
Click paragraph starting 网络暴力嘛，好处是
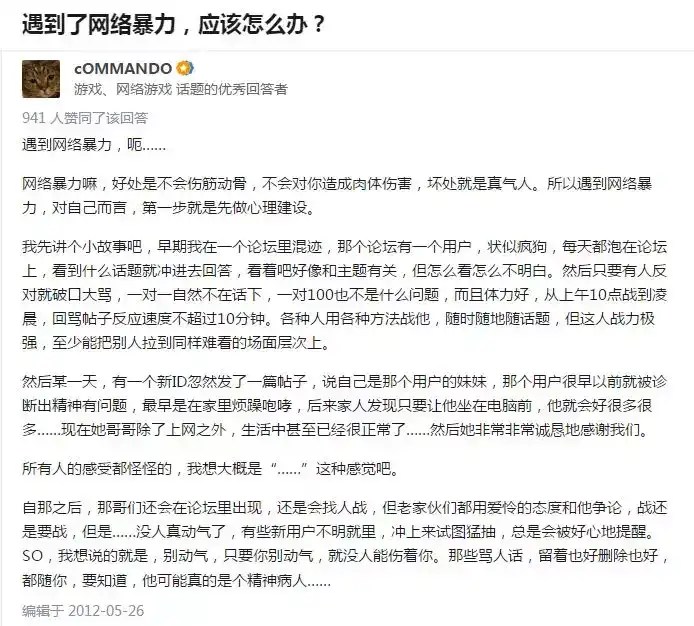pos(337,196)
